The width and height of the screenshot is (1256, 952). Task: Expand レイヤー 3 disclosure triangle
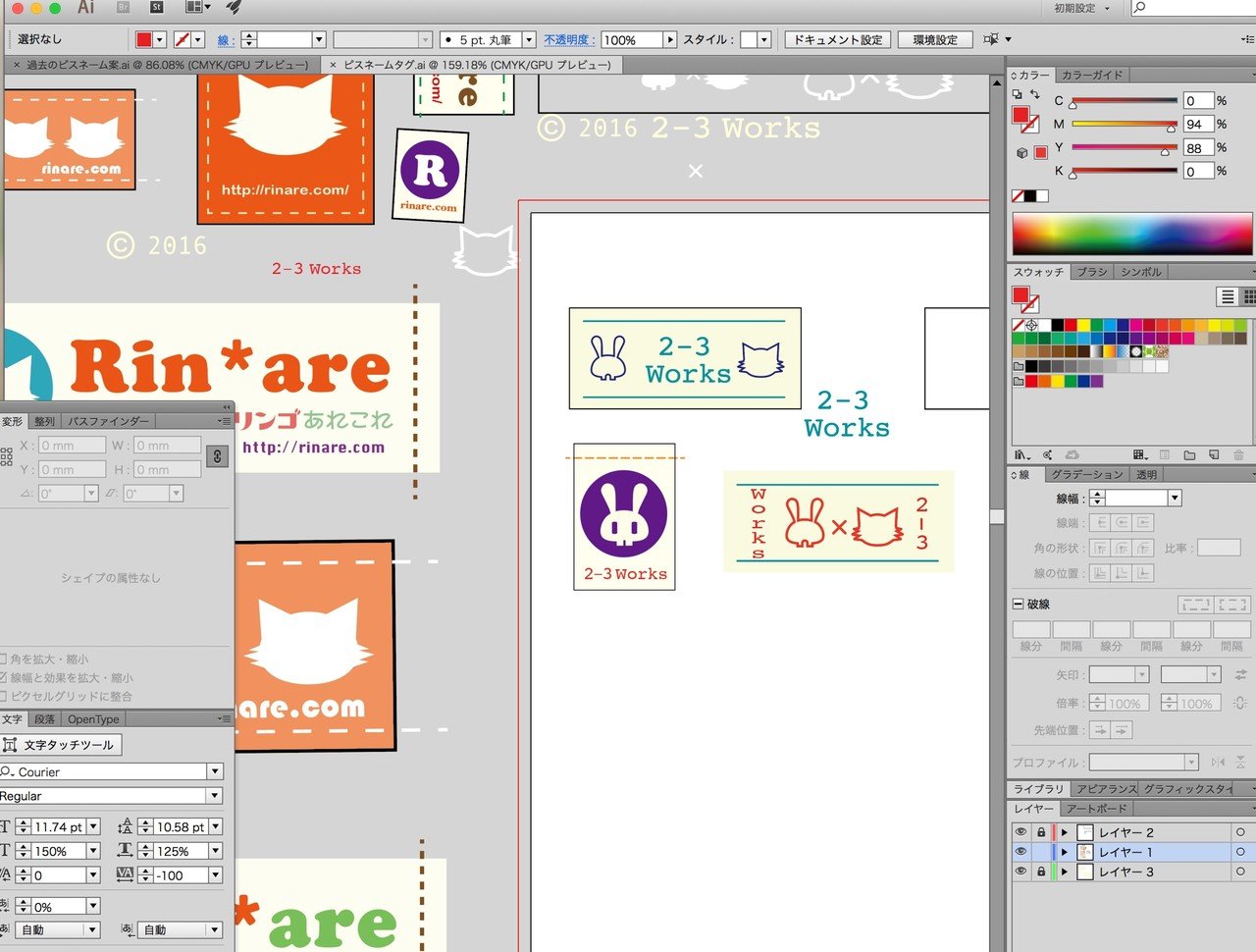tap(1065, 872)
